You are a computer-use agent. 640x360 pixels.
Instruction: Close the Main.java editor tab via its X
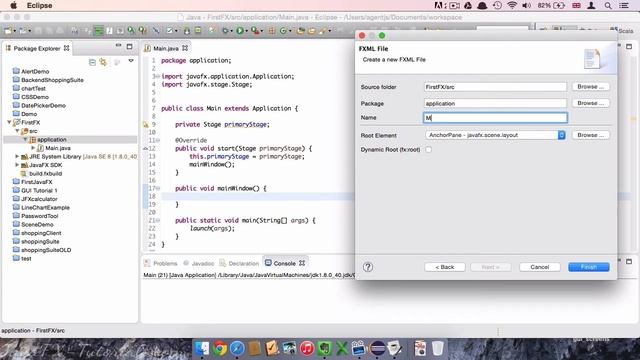coord(185,48)
